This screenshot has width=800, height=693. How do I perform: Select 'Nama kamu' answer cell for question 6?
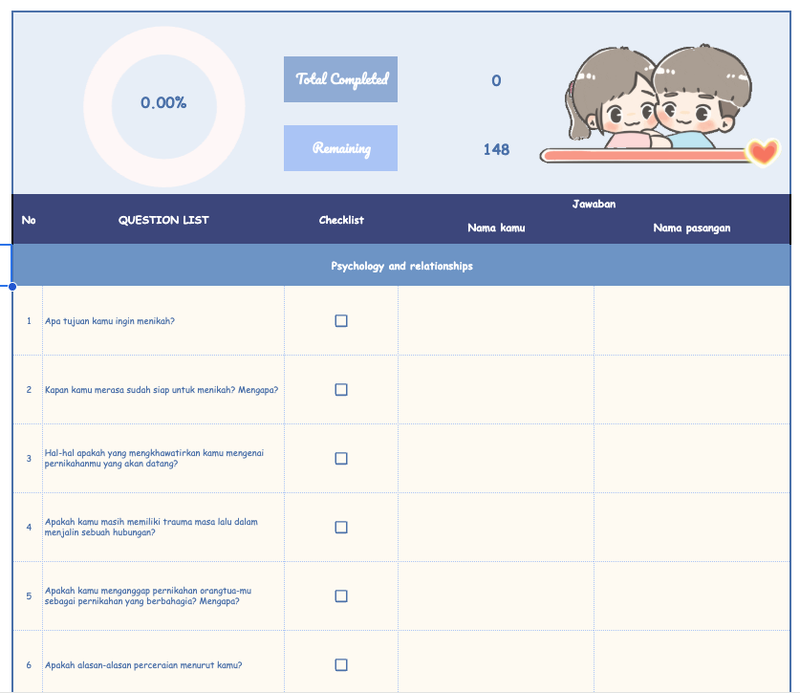click(x=496, y=662)
